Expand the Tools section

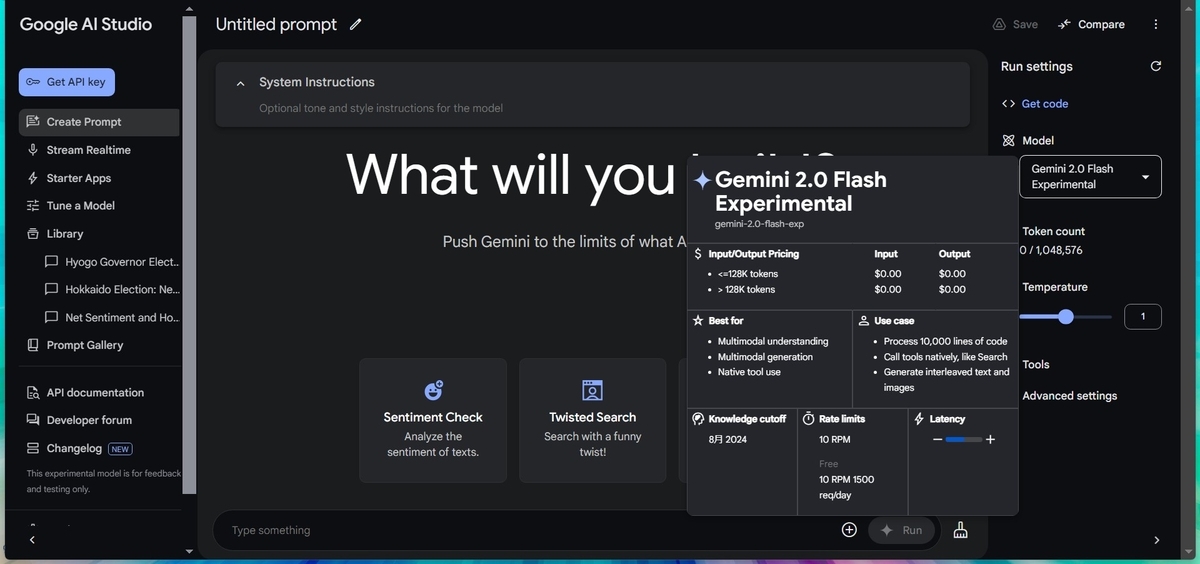tap(1036, 365)
